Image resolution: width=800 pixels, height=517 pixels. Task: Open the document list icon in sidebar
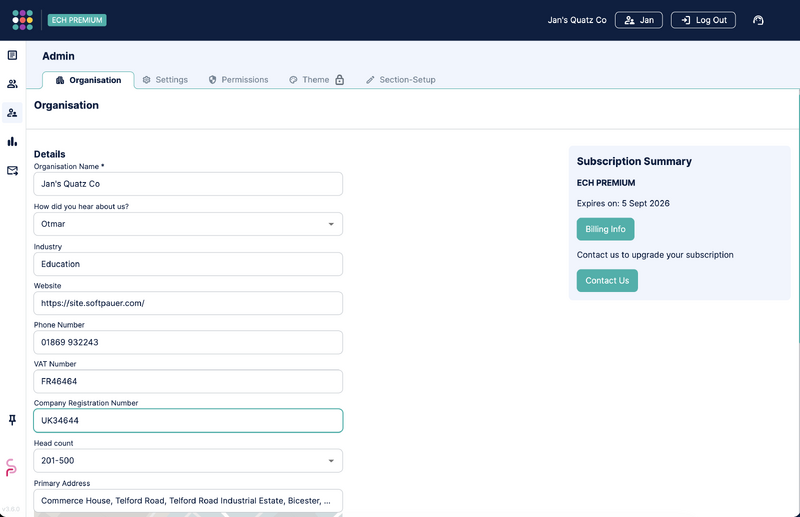[x=12, y=55]
